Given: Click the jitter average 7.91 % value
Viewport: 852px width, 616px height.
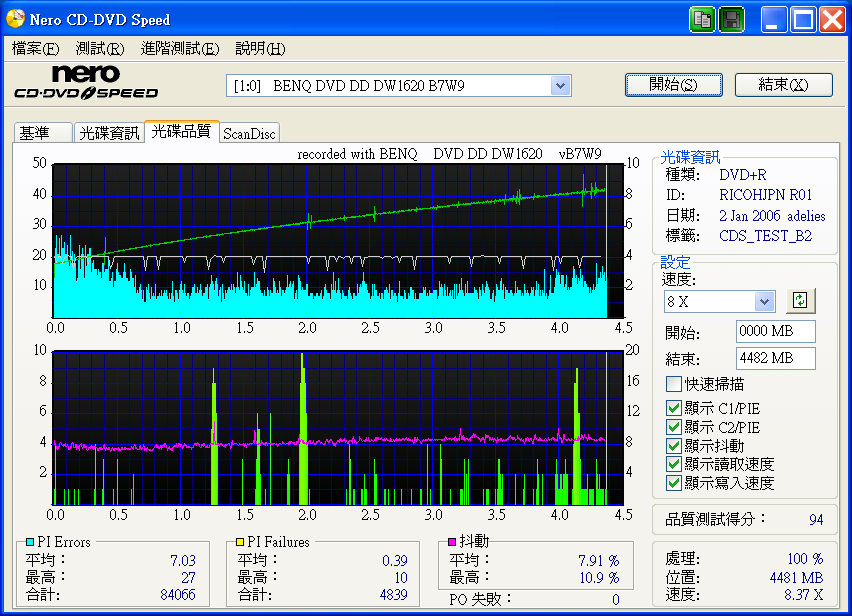Looking at the screenshot, I should click(599, 560).
